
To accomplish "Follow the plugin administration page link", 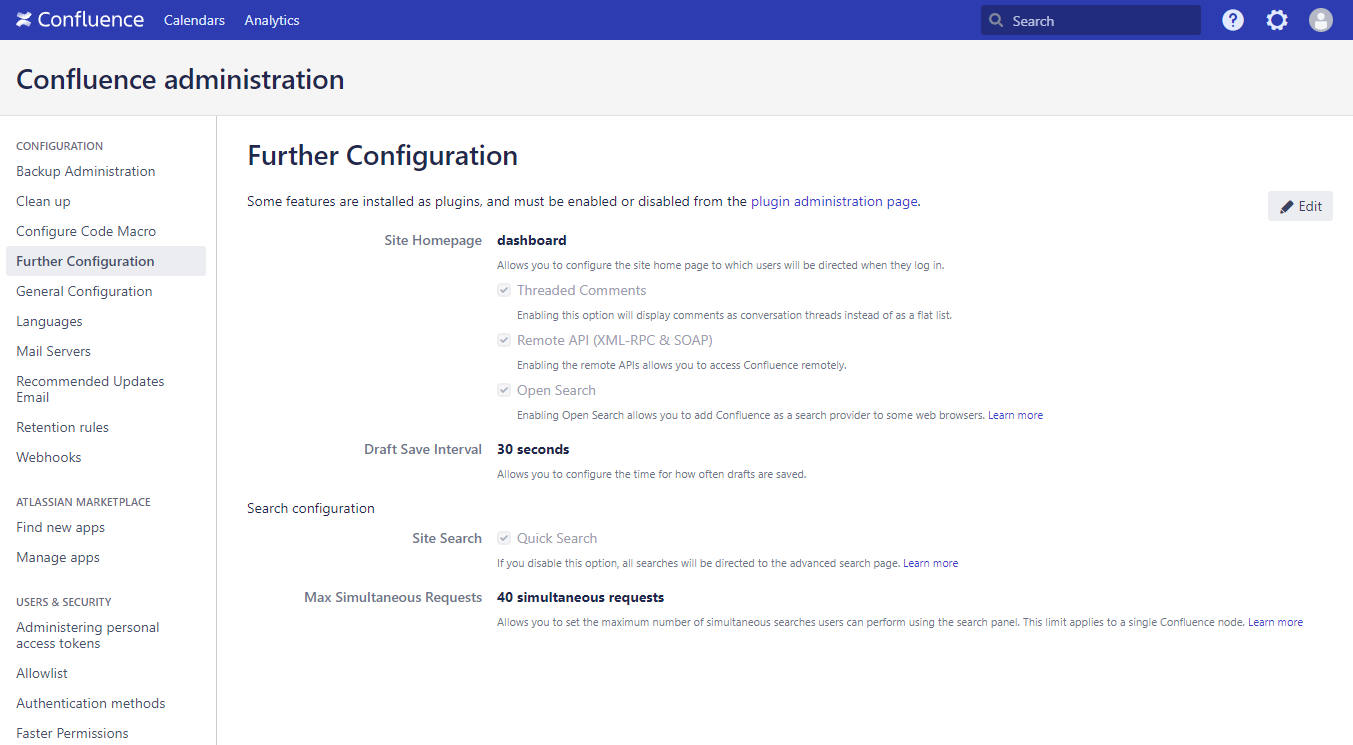I will 834,201.
